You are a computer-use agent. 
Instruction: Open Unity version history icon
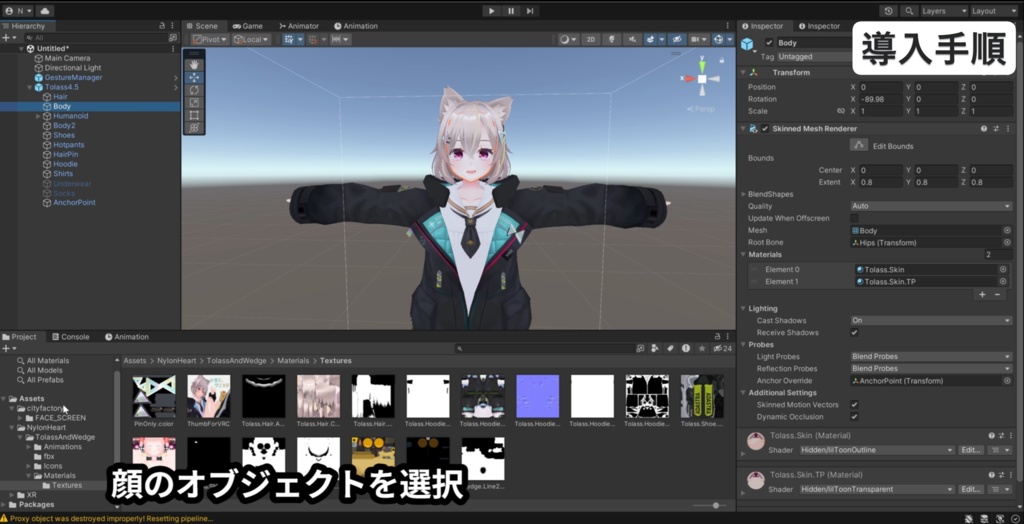point(888,11)
